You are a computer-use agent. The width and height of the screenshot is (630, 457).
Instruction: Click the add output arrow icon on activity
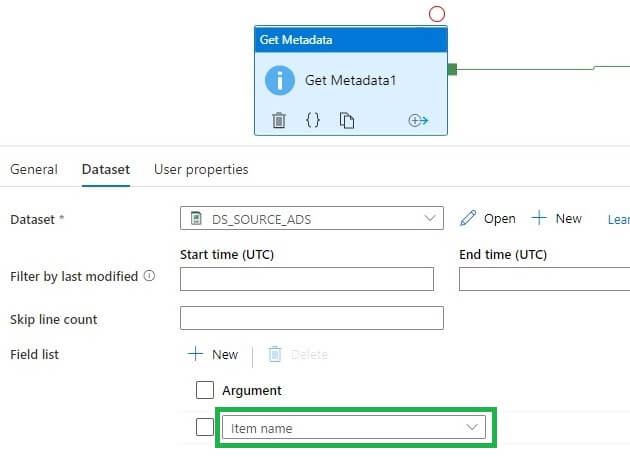coord(418,120)
